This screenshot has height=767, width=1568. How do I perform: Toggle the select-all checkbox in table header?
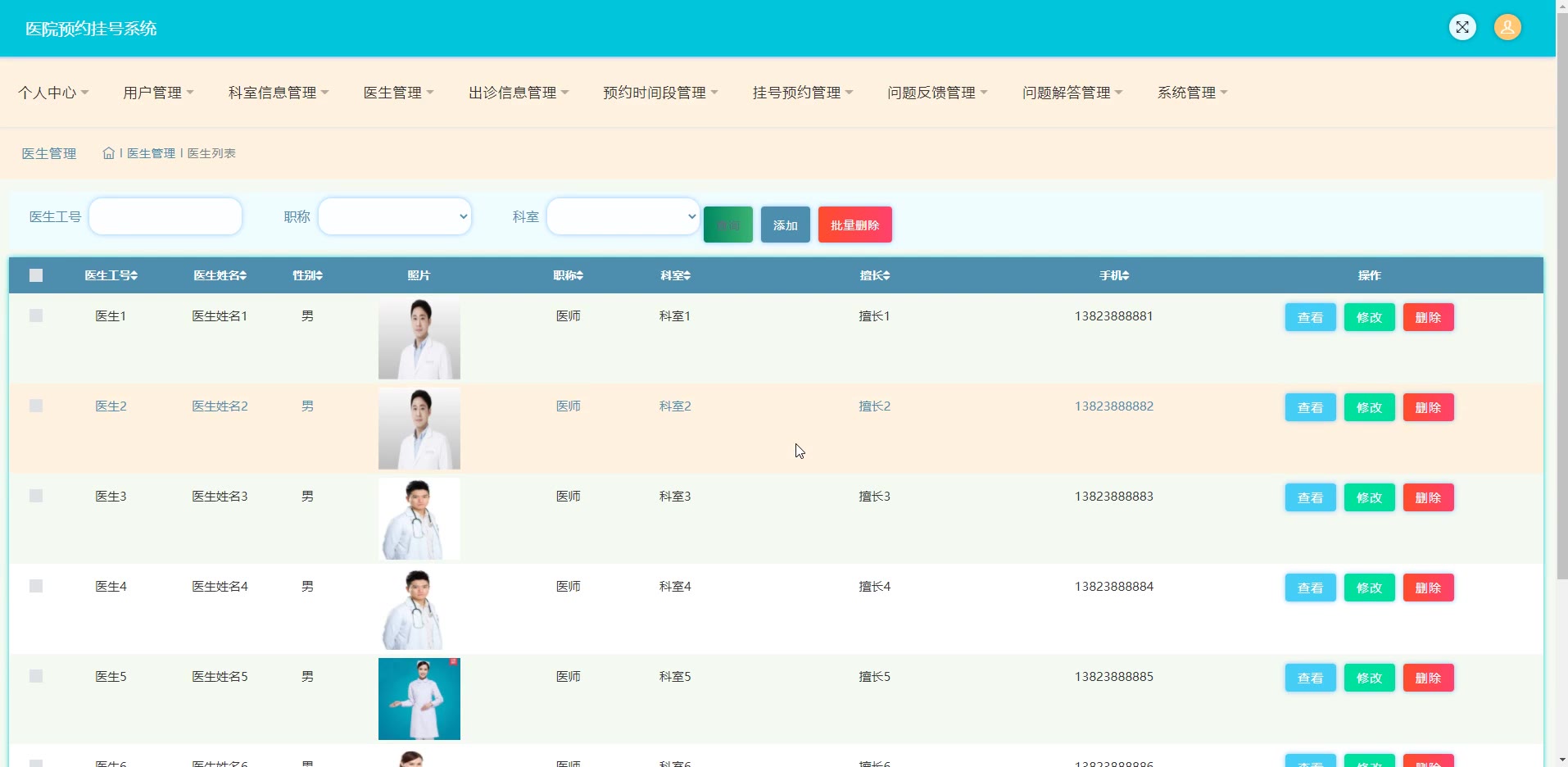click(x=36, y=275)
